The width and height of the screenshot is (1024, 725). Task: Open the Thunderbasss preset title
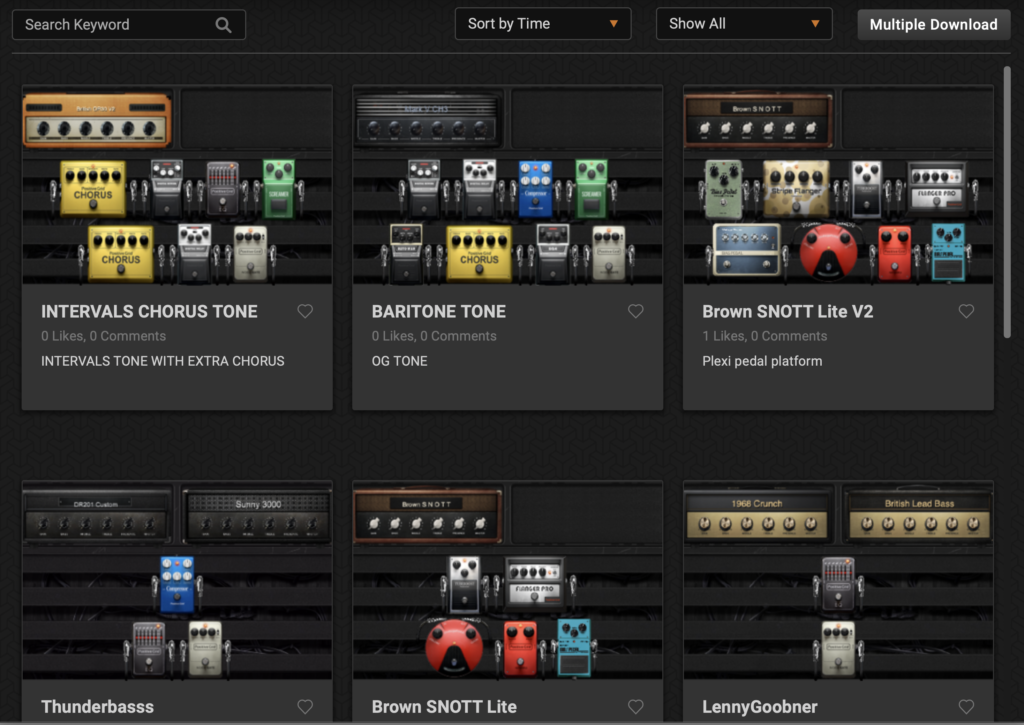(x=97, y=707)
